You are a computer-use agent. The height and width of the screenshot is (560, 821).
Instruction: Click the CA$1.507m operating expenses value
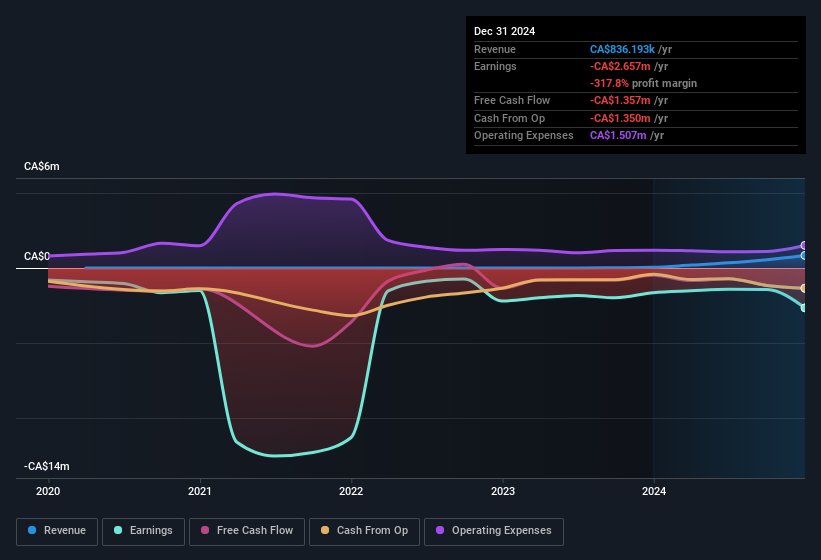[618, 136]
